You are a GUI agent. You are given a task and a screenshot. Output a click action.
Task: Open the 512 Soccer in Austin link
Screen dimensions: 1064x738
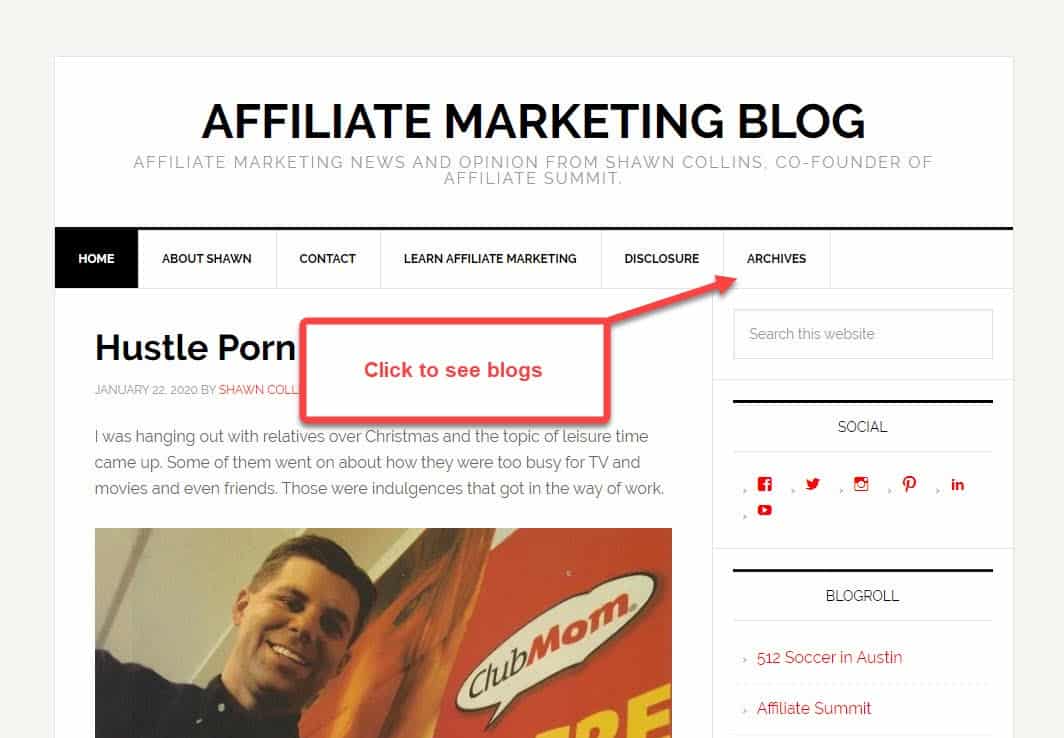click(829, 657)
